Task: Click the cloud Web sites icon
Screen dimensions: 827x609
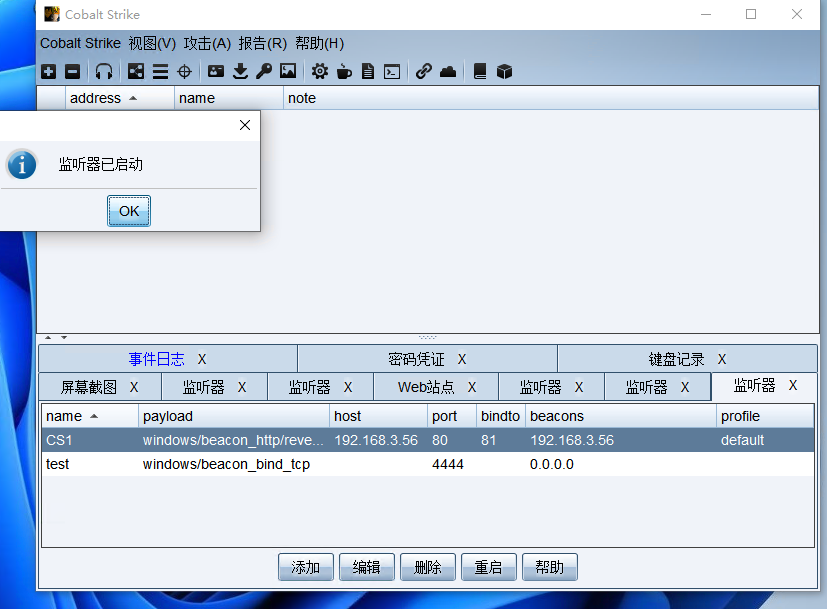Action: click(x=448, y=71)
